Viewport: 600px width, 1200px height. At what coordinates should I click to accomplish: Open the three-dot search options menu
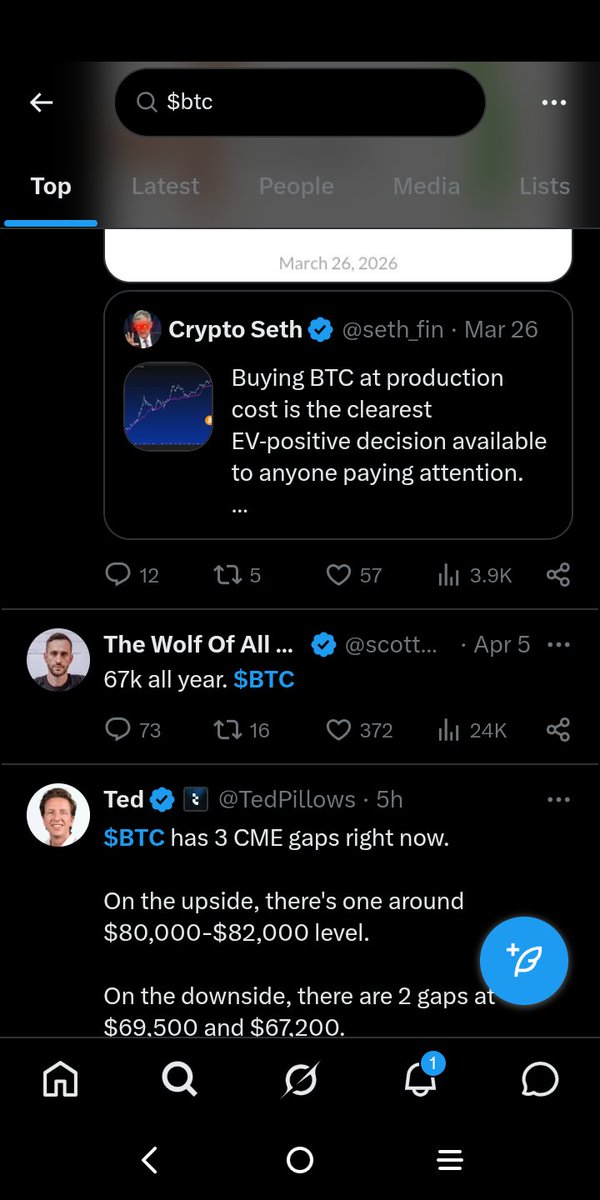click(x=553, y=102)
